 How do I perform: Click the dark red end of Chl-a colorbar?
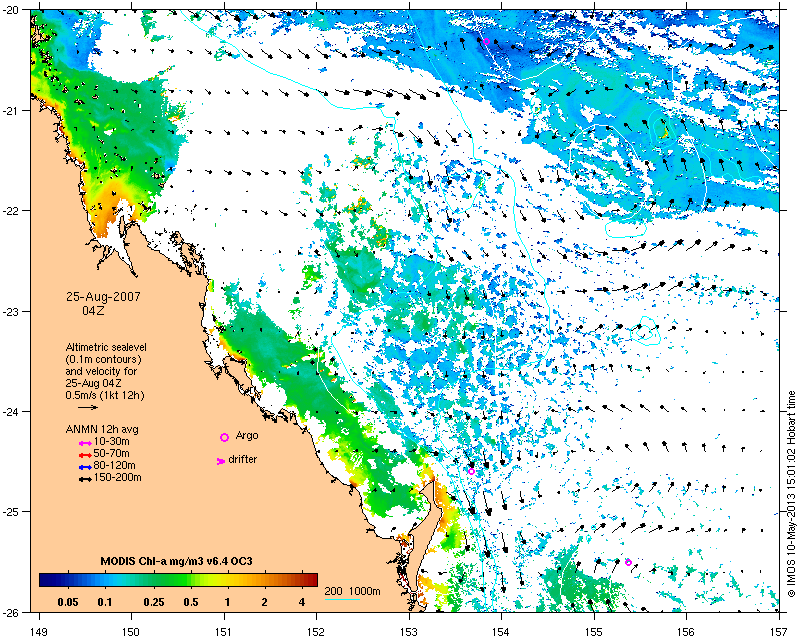pyautogui.click(x=311, y=580)
